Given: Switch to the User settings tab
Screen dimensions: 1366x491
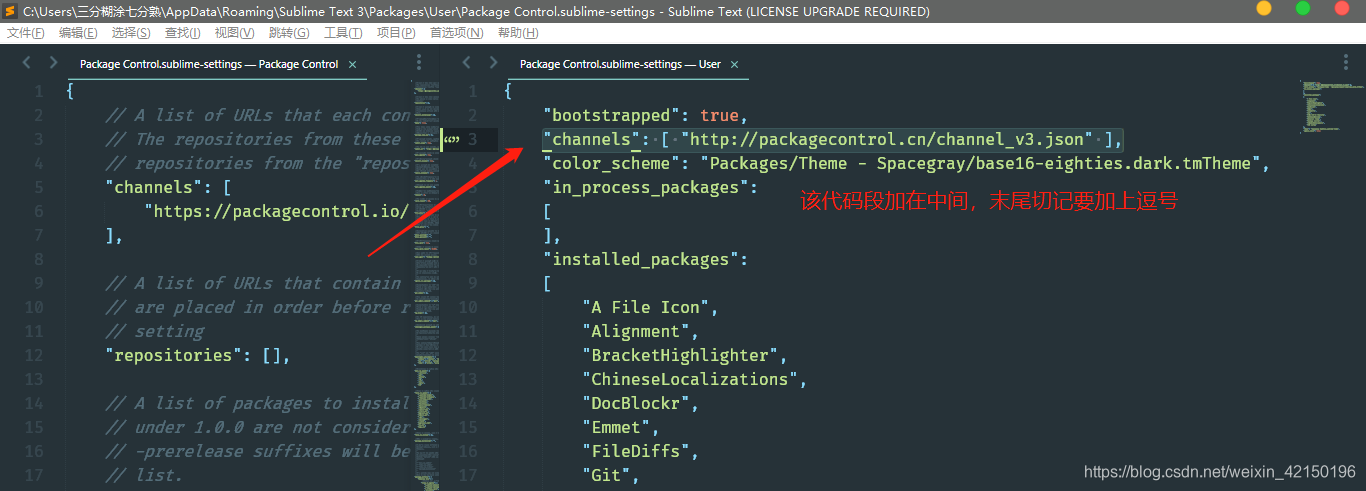Looking at the screenshot, I should click(620, 64).
